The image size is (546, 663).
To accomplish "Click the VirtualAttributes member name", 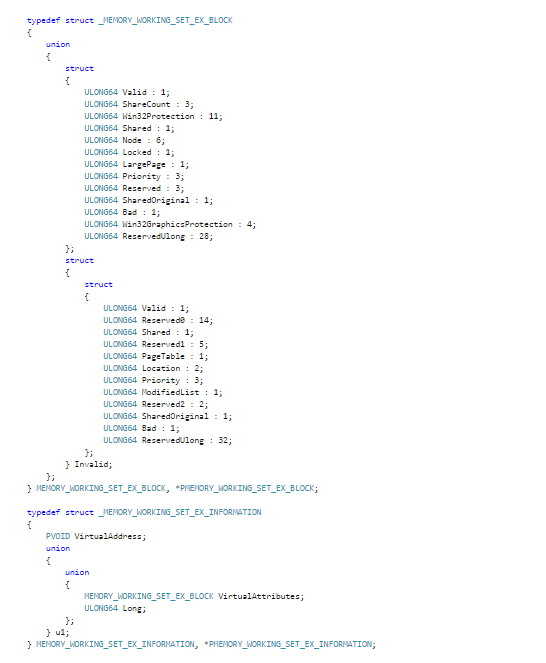I will [259, 596].
